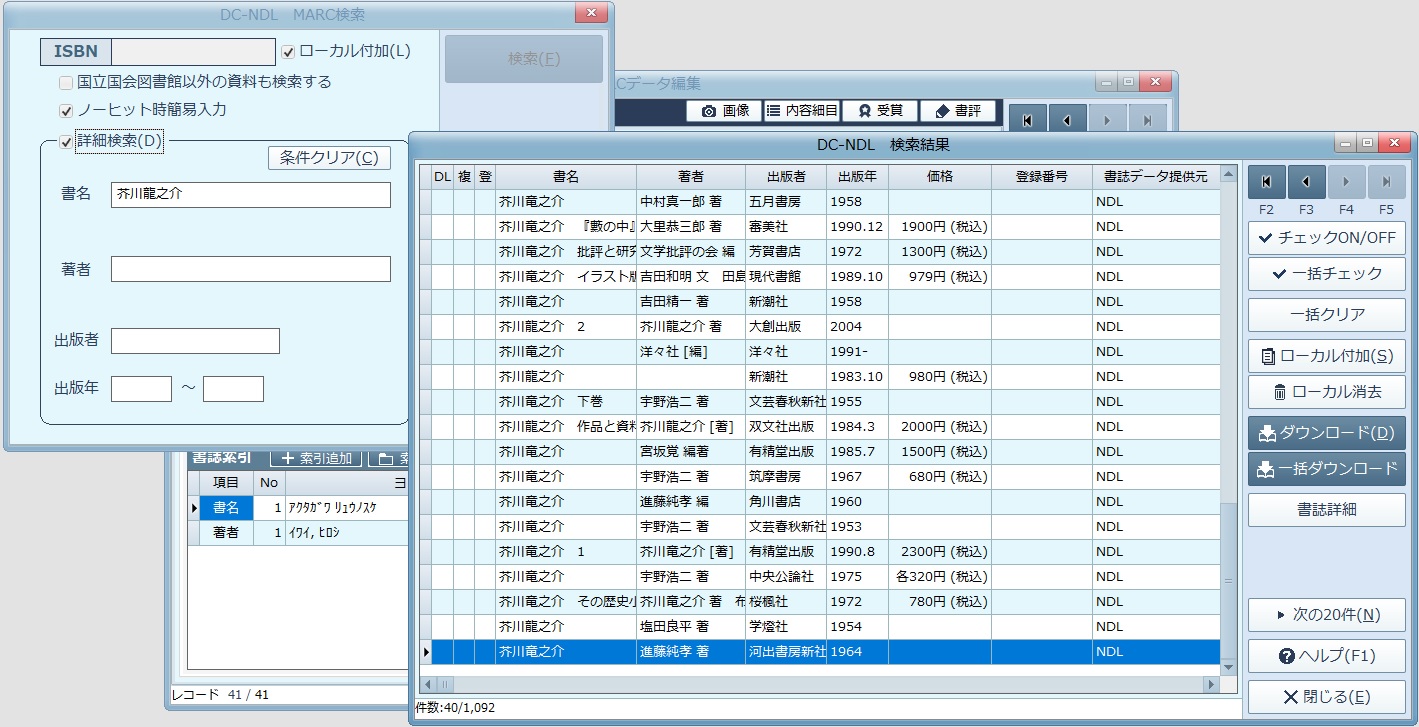Click the 出版年 header in the results table
The height and width of the screenshot is (727, 1419).
(857, 177)
